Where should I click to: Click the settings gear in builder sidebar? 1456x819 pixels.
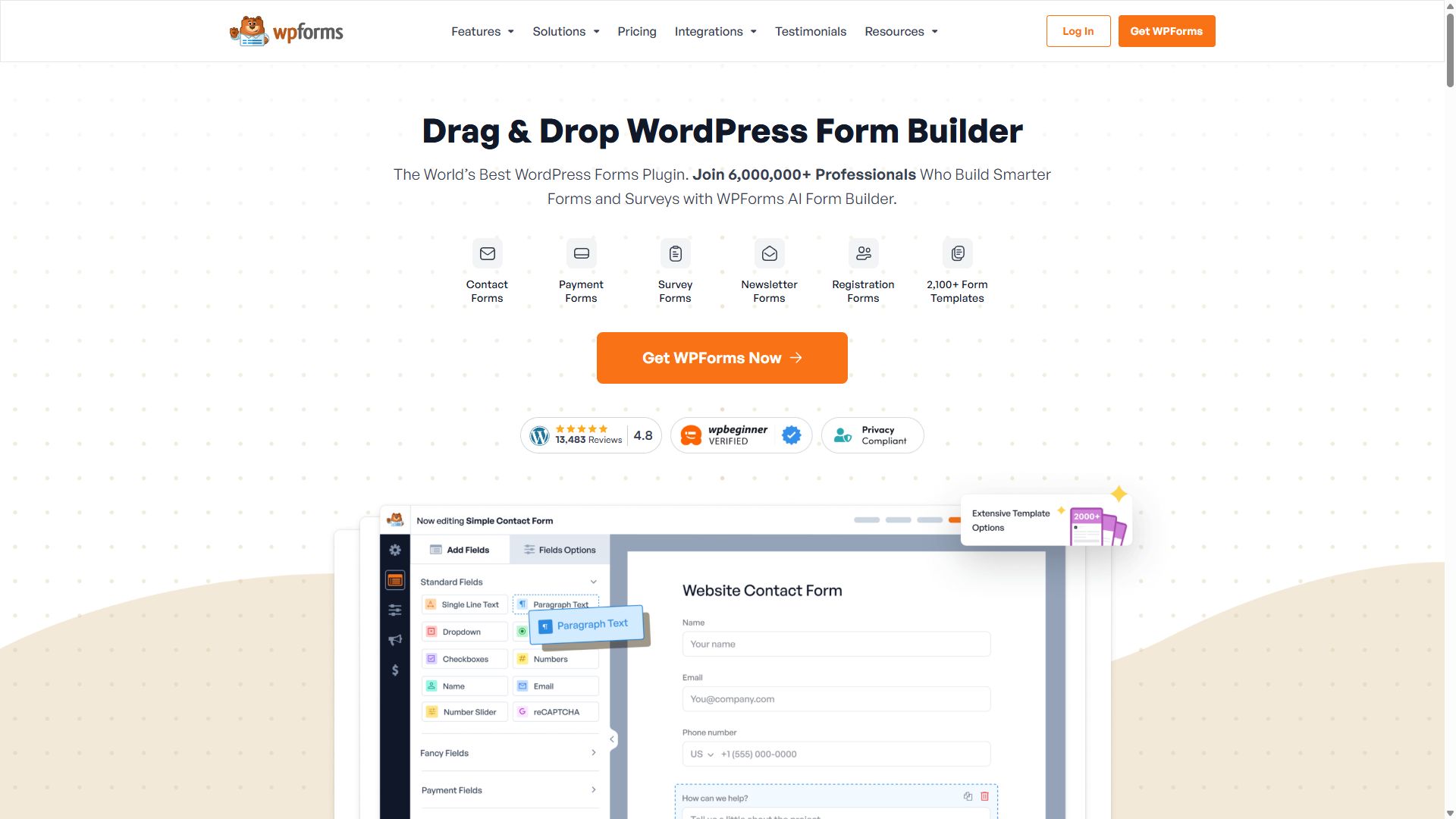point(395,550)
